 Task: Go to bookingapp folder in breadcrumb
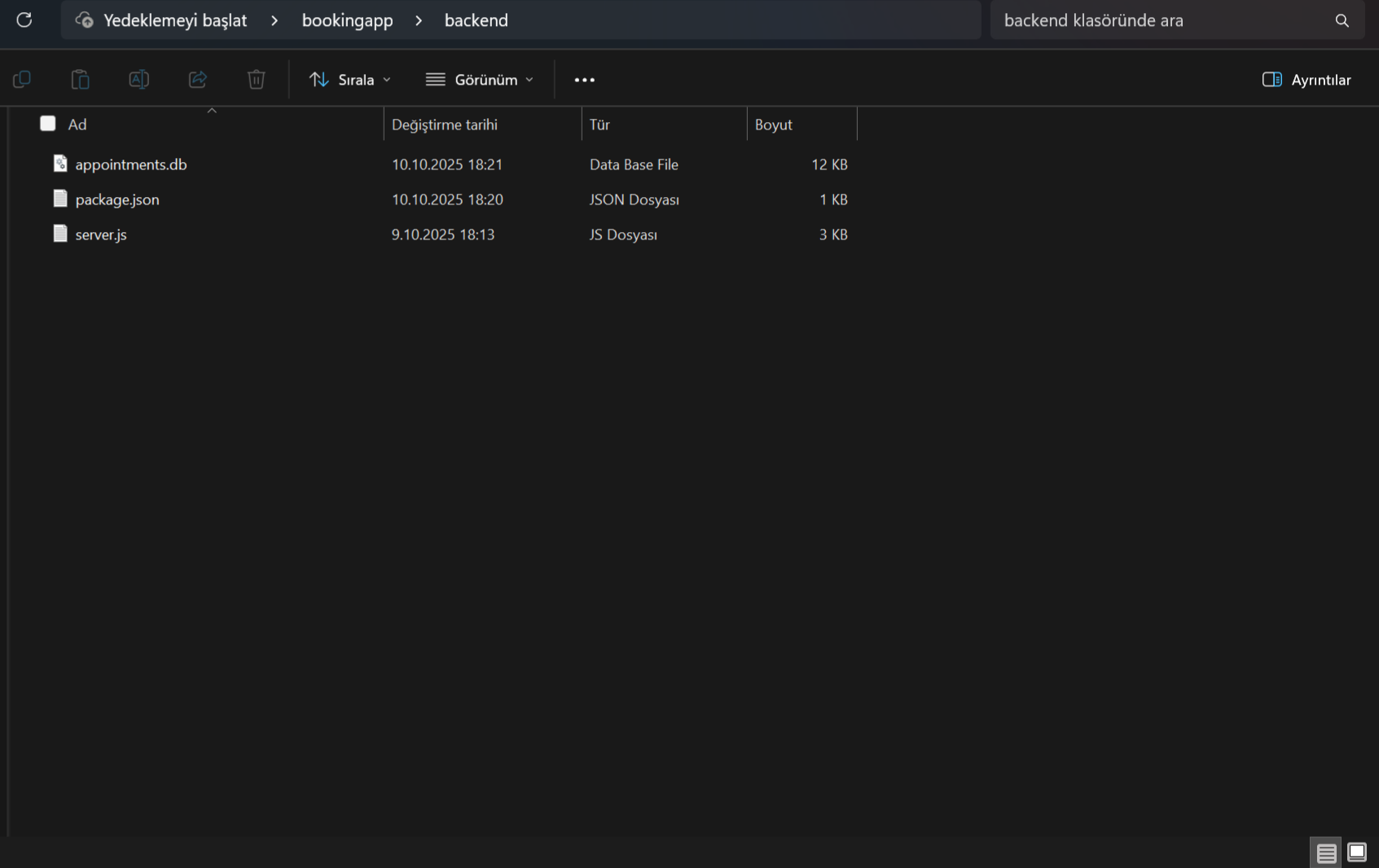pos(347,20)
